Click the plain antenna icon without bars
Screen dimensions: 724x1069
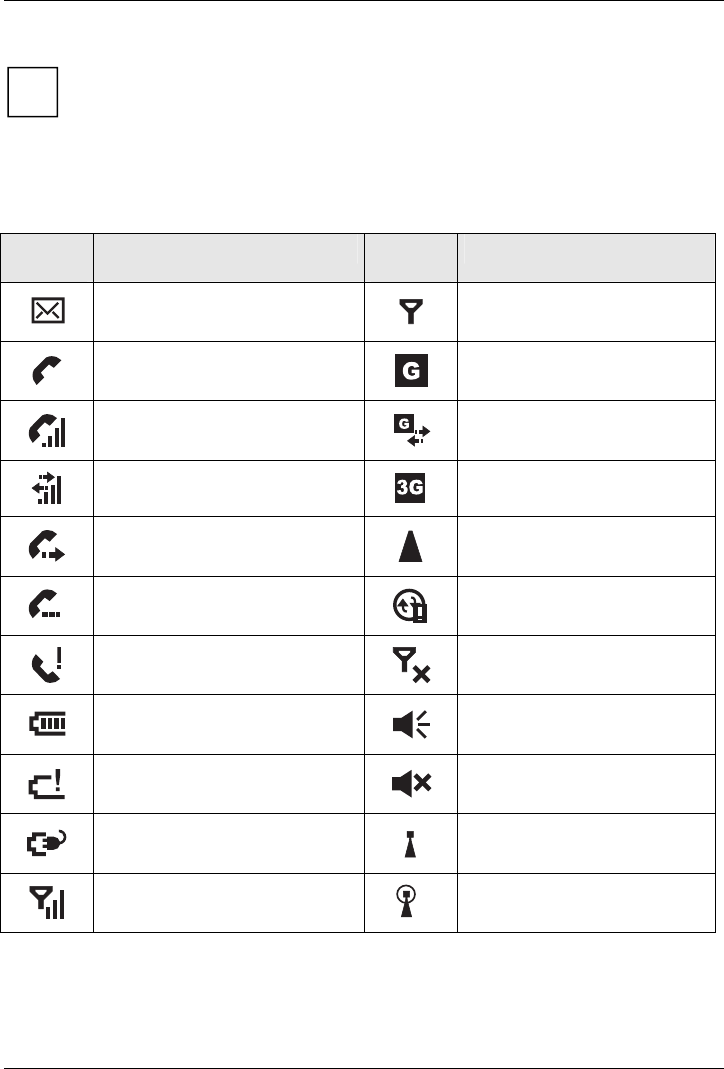tap(412, 313)
